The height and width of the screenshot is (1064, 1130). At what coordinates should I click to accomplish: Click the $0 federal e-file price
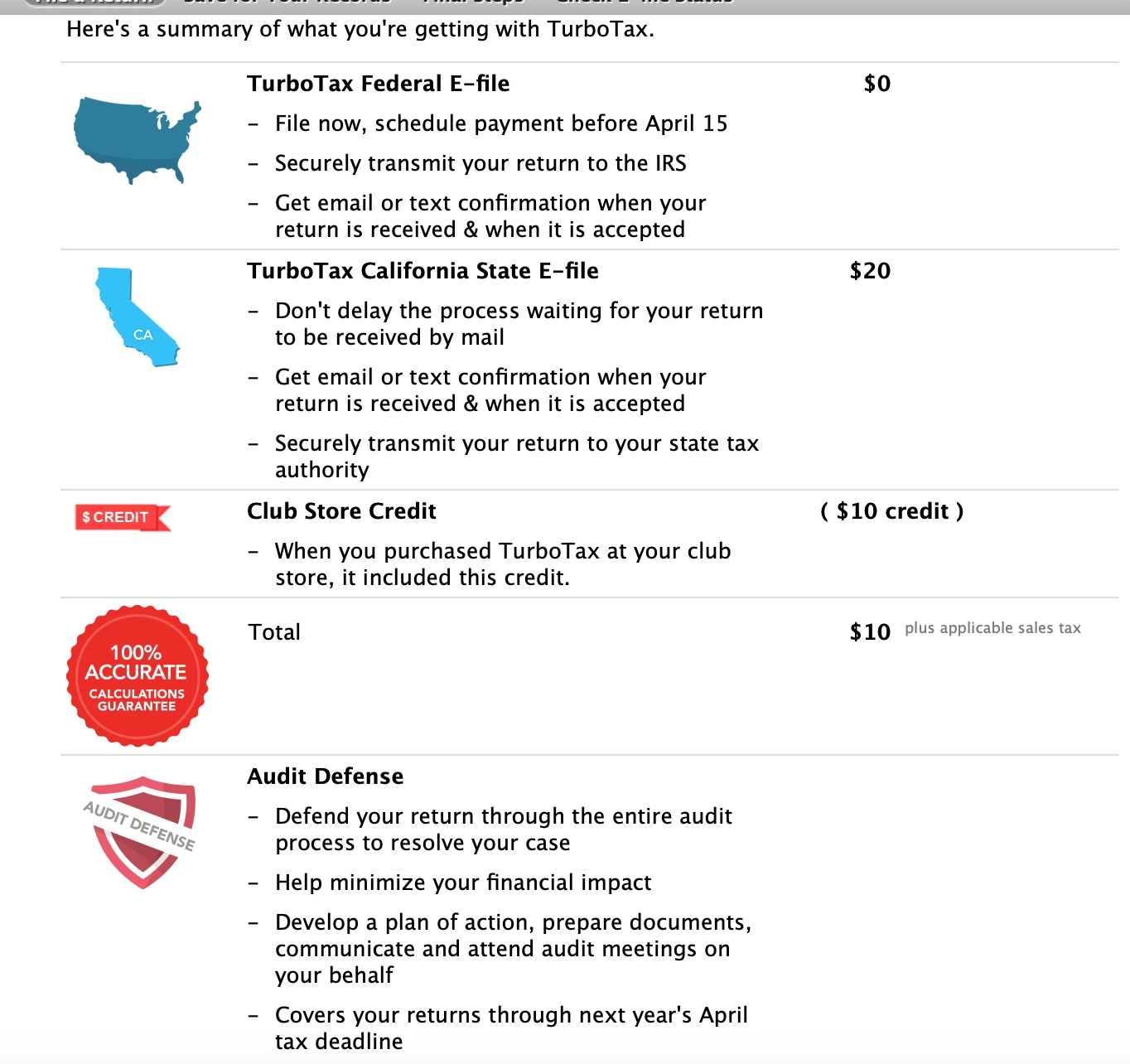[x=877, y=84]
